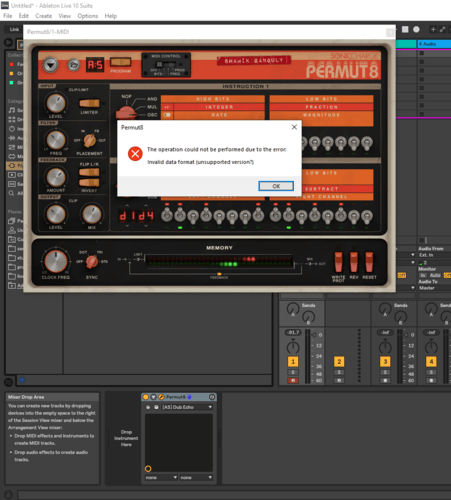This screenshot has height=500, width=451.
Task: Adjust the MIDI CONTROL slider switch
Action: pos(166,65)
